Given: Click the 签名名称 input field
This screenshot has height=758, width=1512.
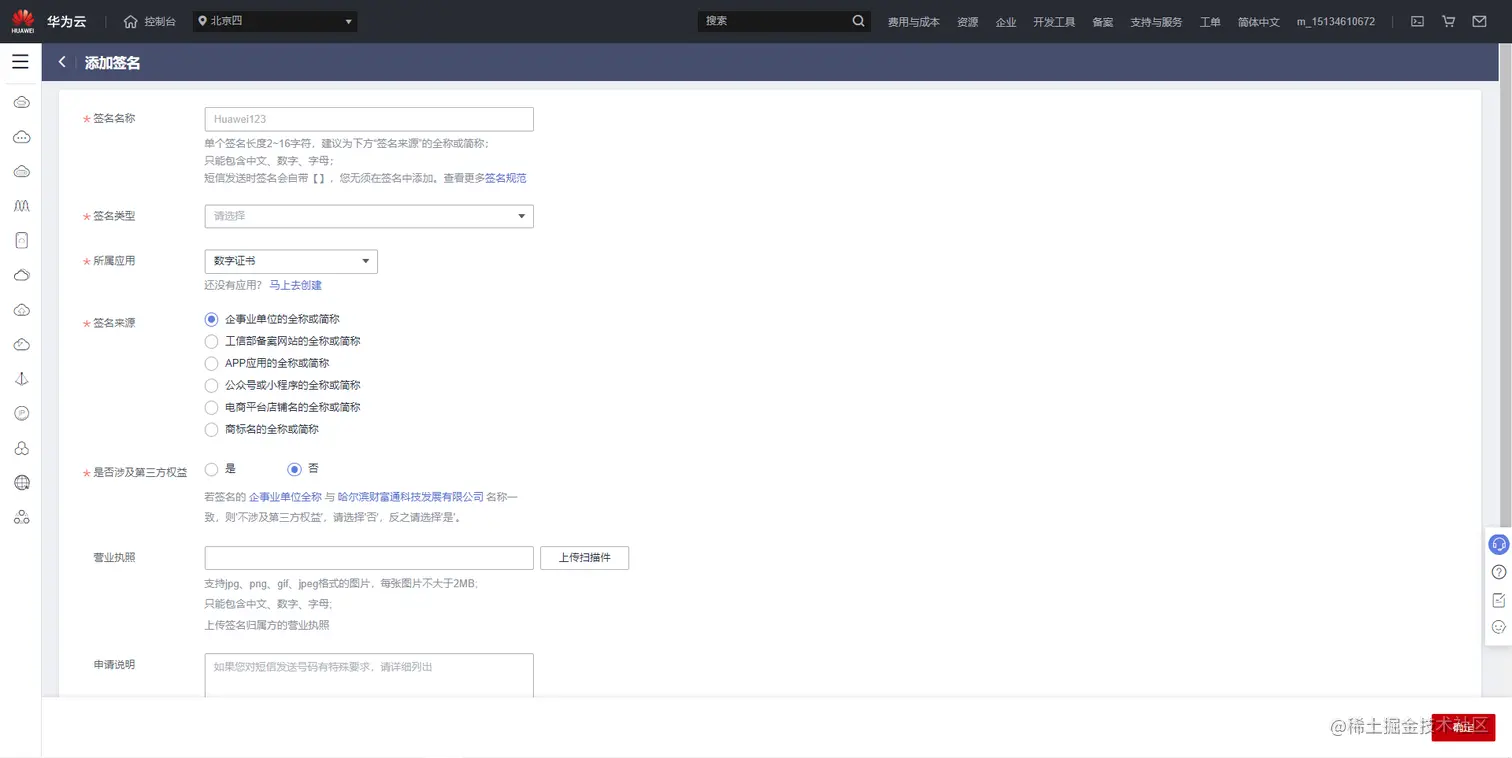Looking at the screenshot, I should coord(369,119).
